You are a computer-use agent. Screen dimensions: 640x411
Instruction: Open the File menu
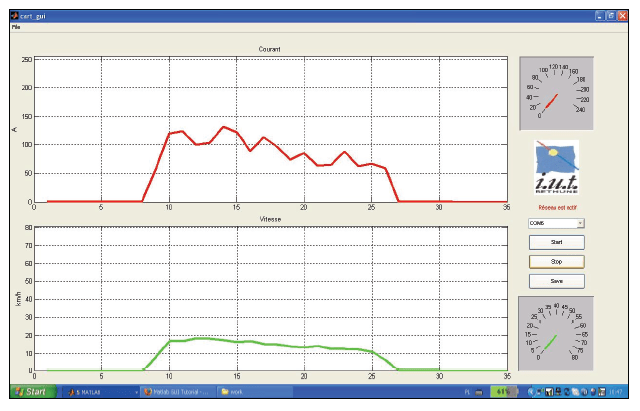pos(15,27)
